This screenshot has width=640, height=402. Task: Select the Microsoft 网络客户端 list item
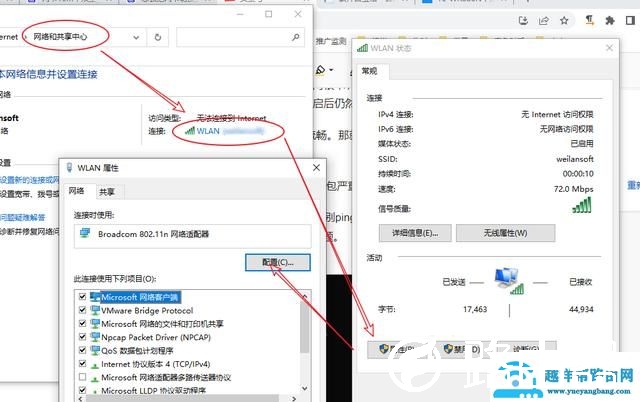(x=140, y=297)
